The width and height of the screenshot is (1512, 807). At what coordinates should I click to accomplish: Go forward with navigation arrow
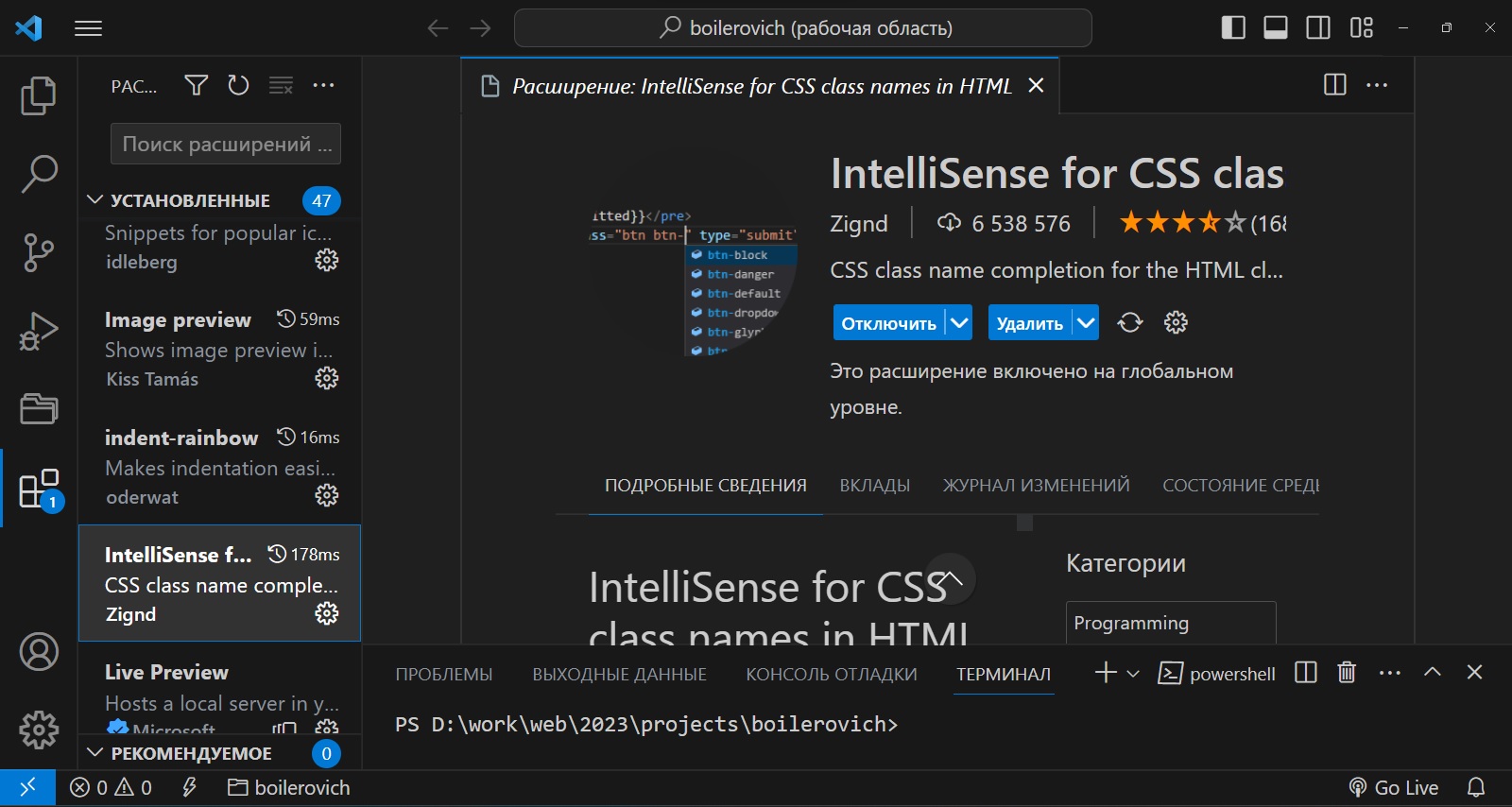pos(480,28)
